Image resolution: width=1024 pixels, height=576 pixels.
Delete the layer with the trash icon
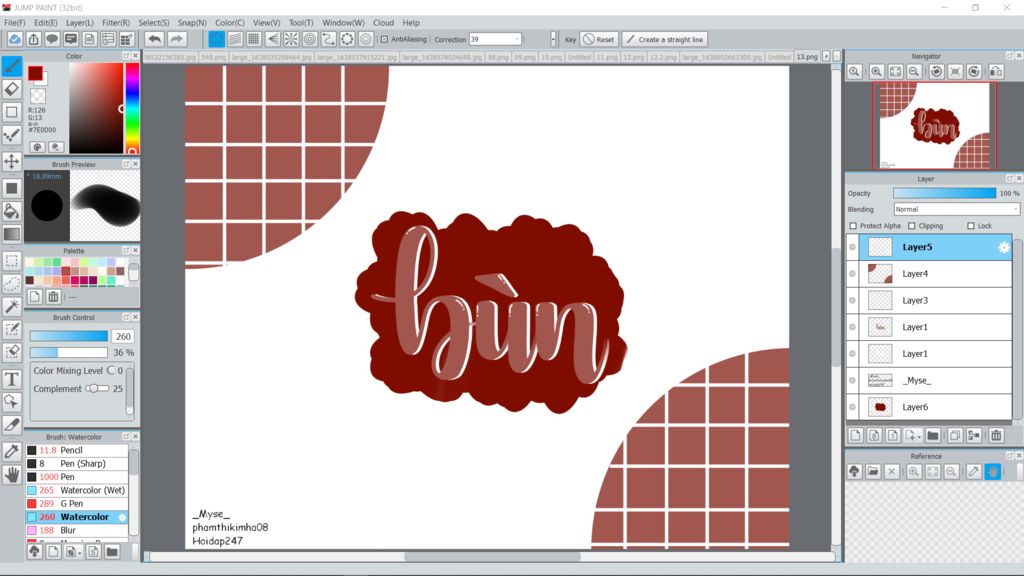[996, 436]
